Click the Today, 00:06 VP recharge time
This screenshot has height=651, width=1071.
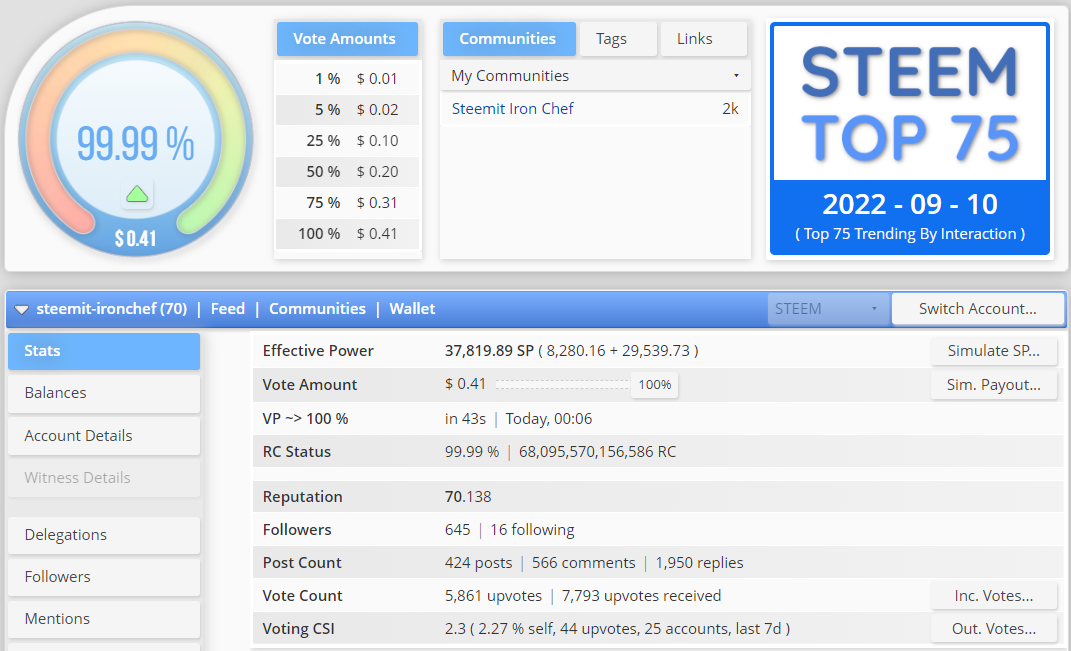point(548,419)
